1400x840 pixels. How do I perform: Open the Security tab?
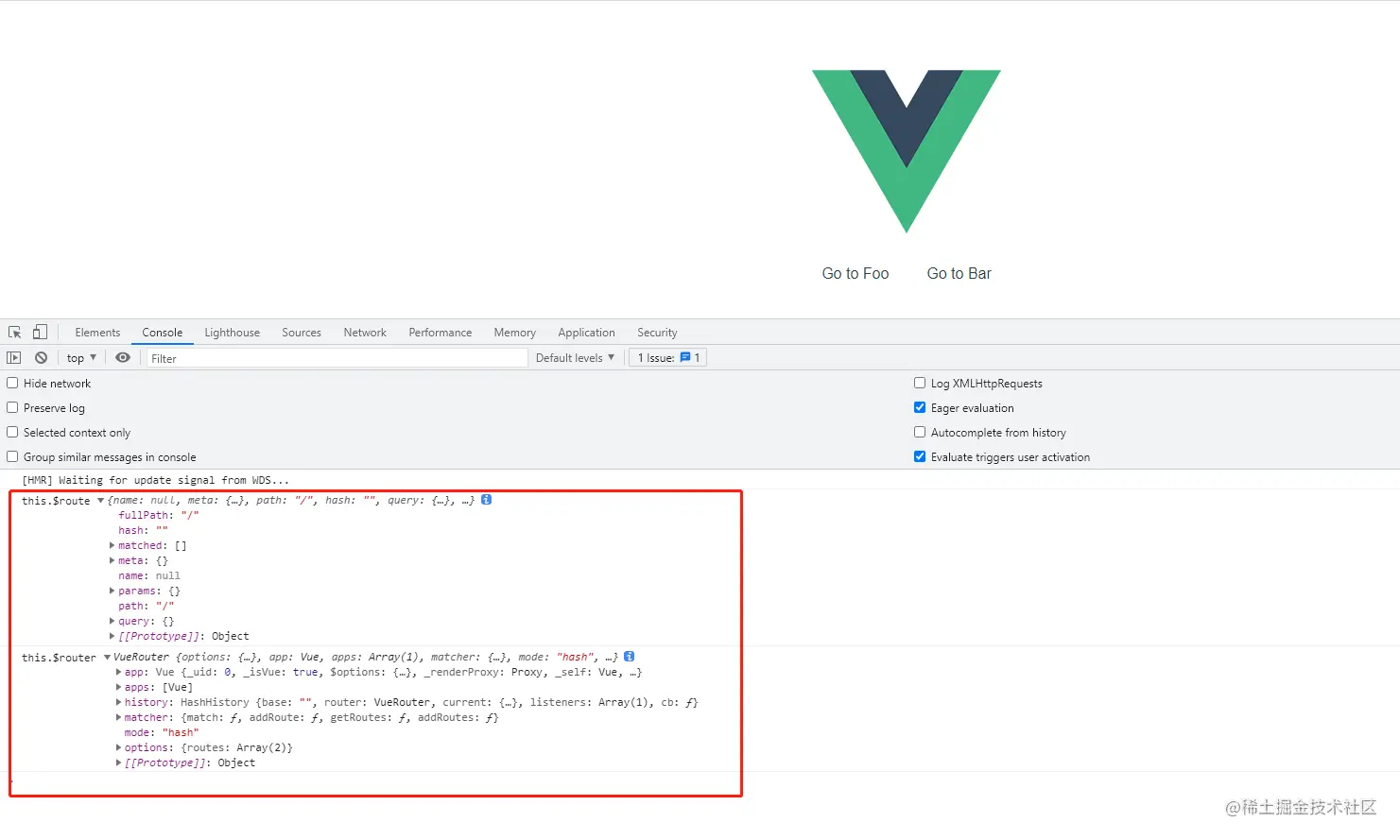pyautogui.click(x=657, y=333)
